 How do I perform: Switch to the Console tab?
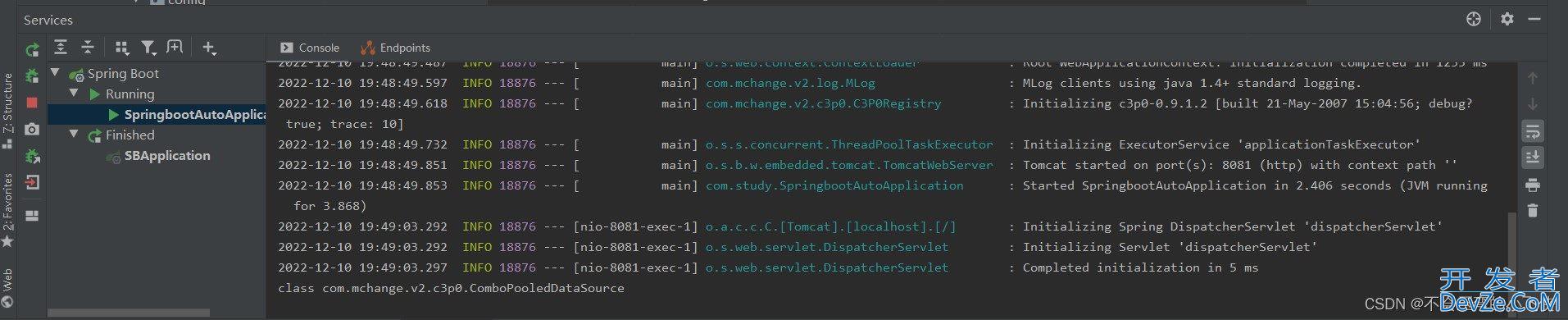coord(310,48)
